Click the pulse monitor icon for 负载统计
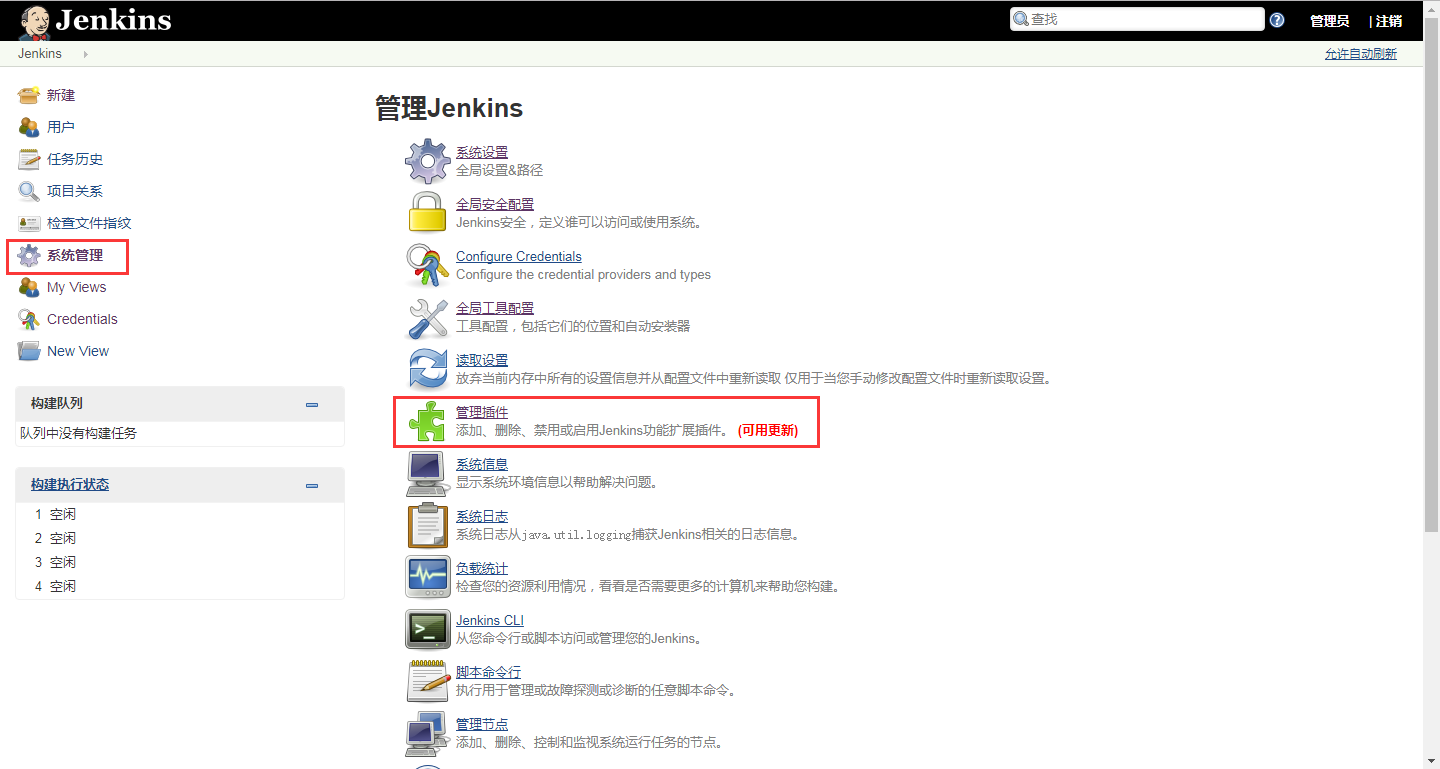 (x=428, y=577)
